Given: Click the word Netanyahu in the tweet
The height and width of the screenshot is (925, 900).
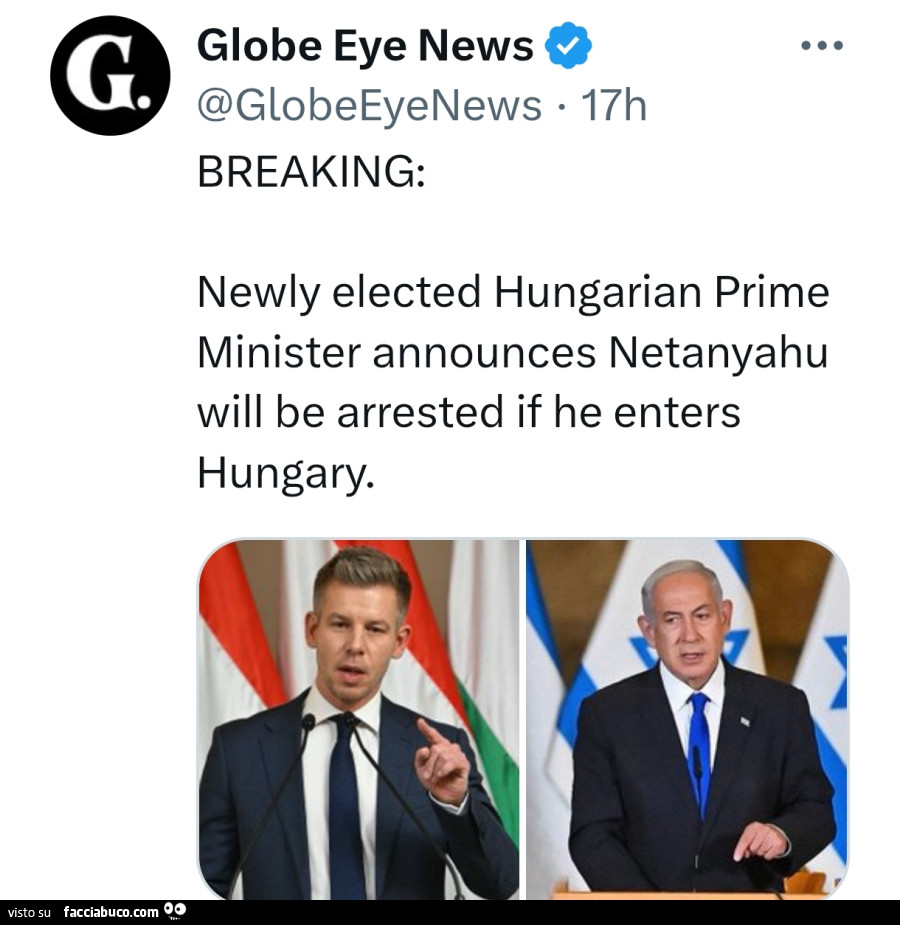Looking at the screenshot, I should click(718, 352).
